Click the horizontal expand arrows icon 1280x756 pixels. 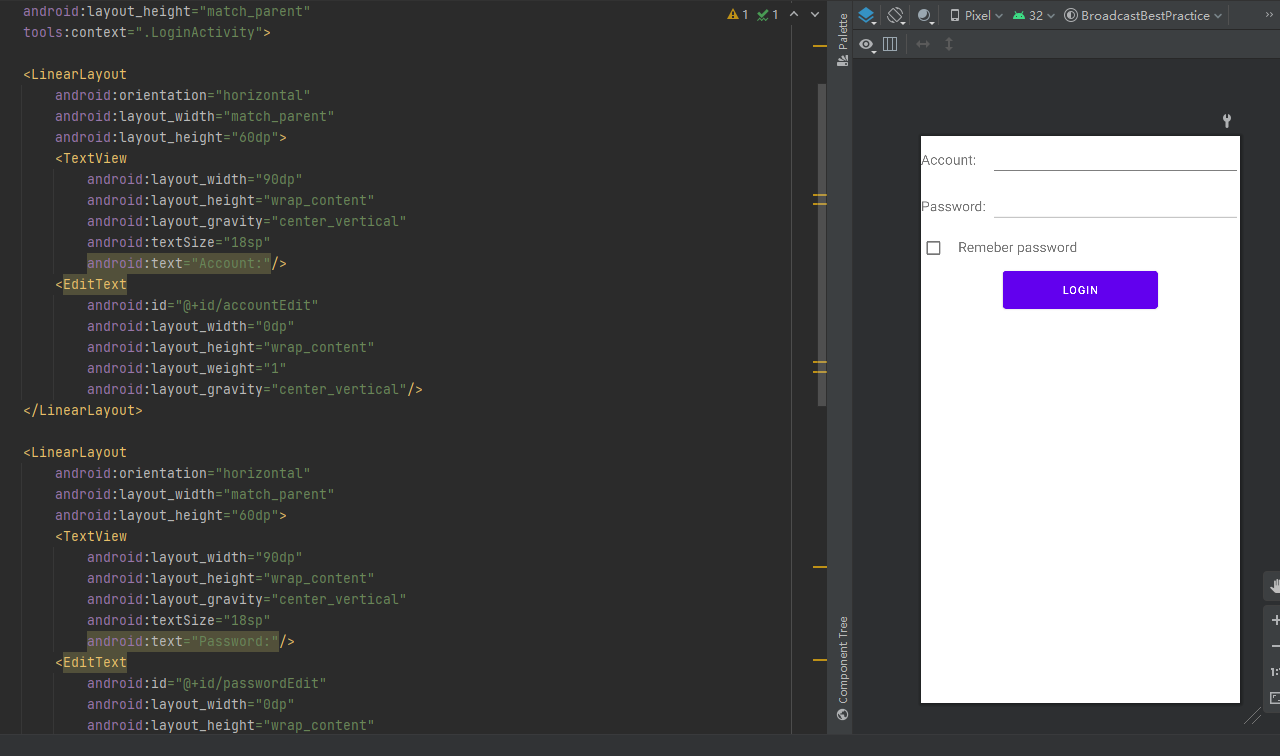click(923, 44)
